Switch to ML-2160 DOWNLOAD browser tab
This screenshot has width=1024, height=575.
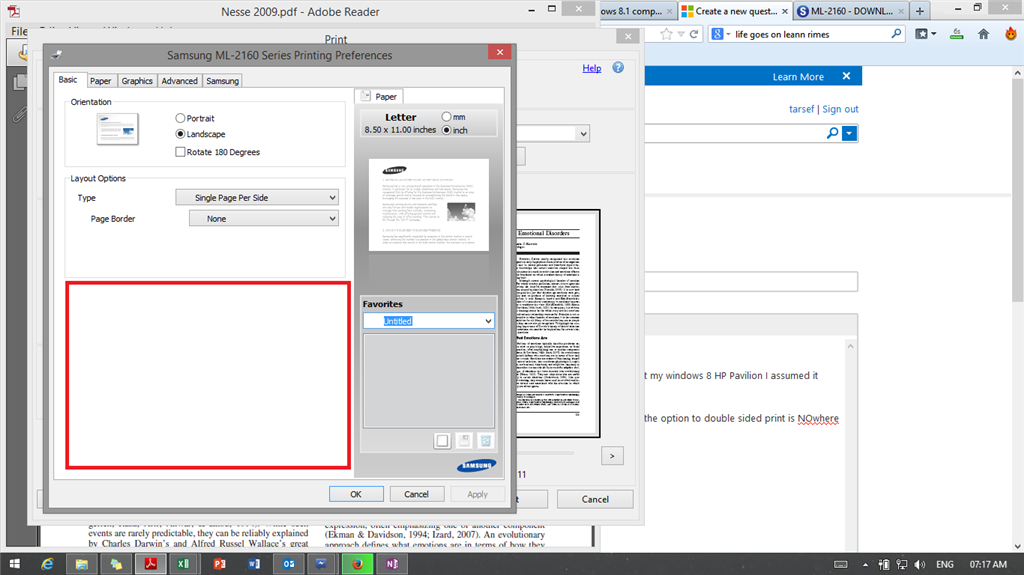(851, 11)
